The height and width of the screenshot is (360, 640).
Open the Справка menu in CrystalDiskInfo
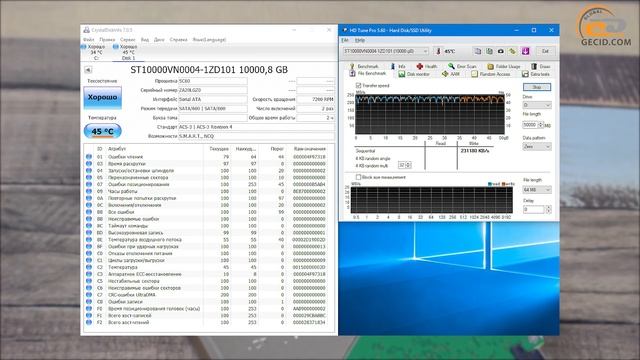(x=178, y=40)
